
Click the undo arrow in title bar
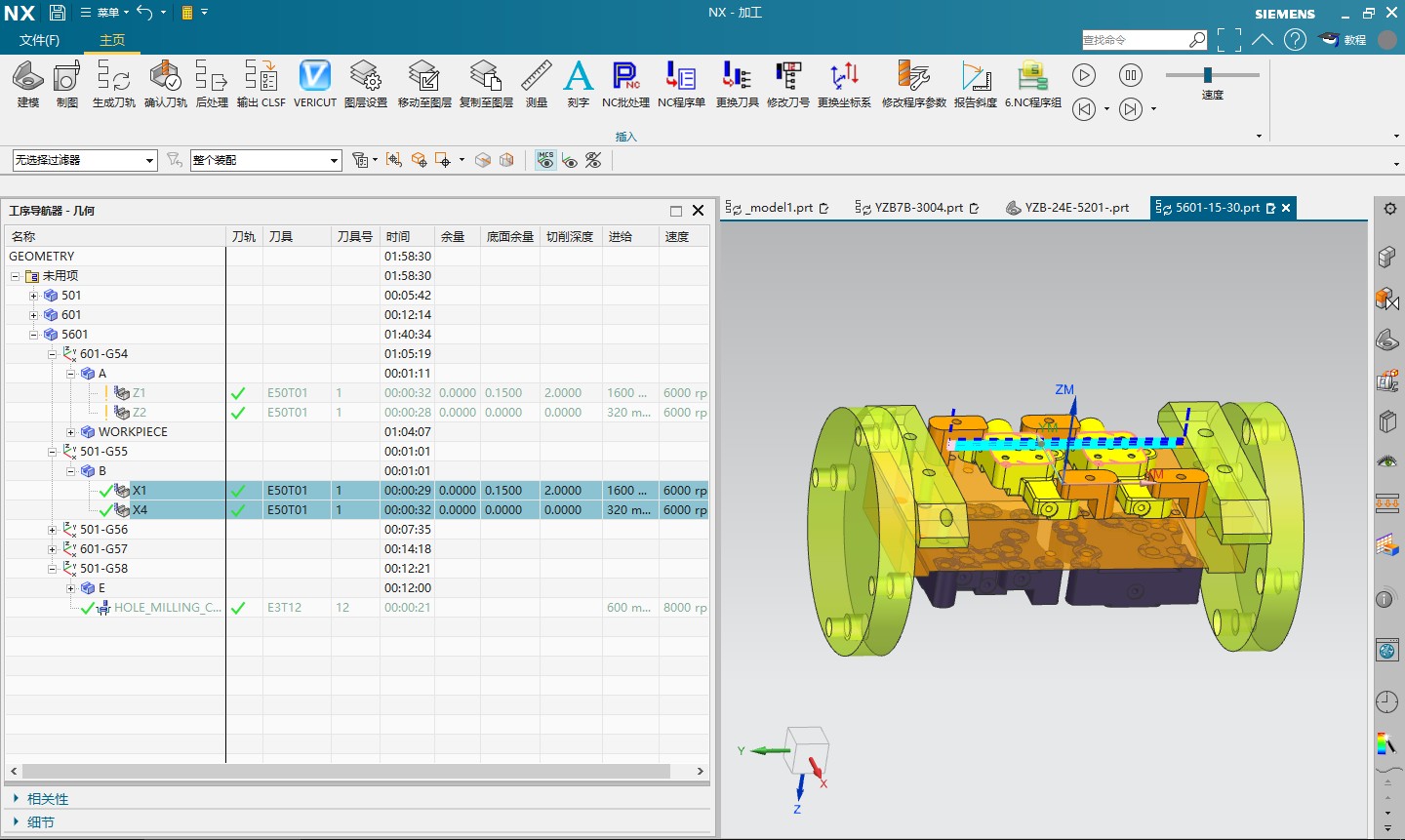(144, 12)
